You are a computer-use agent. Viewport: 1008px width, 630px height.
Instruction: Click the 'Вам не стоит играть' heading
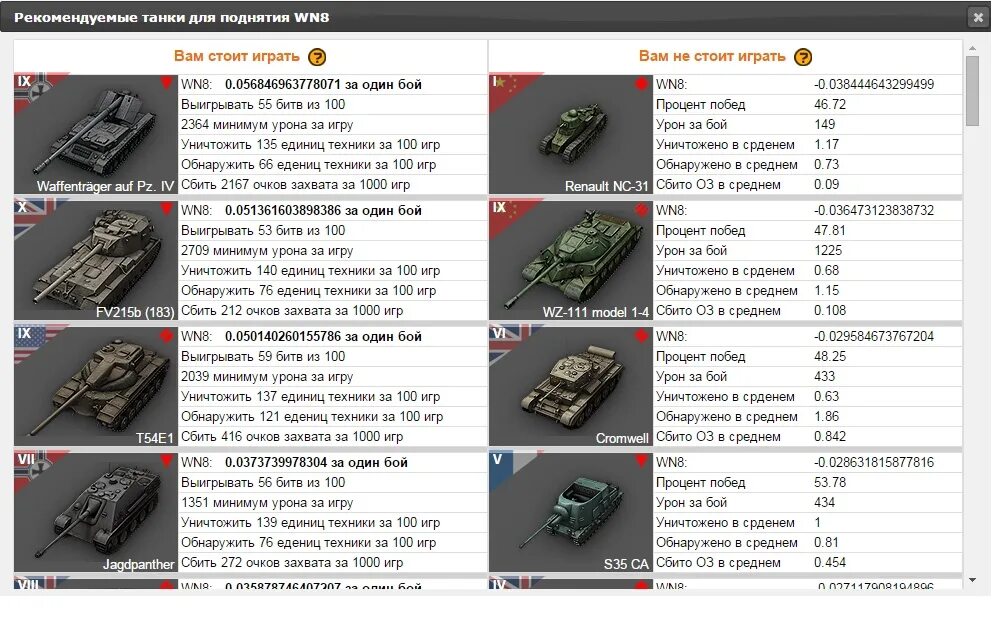point(712,57)
